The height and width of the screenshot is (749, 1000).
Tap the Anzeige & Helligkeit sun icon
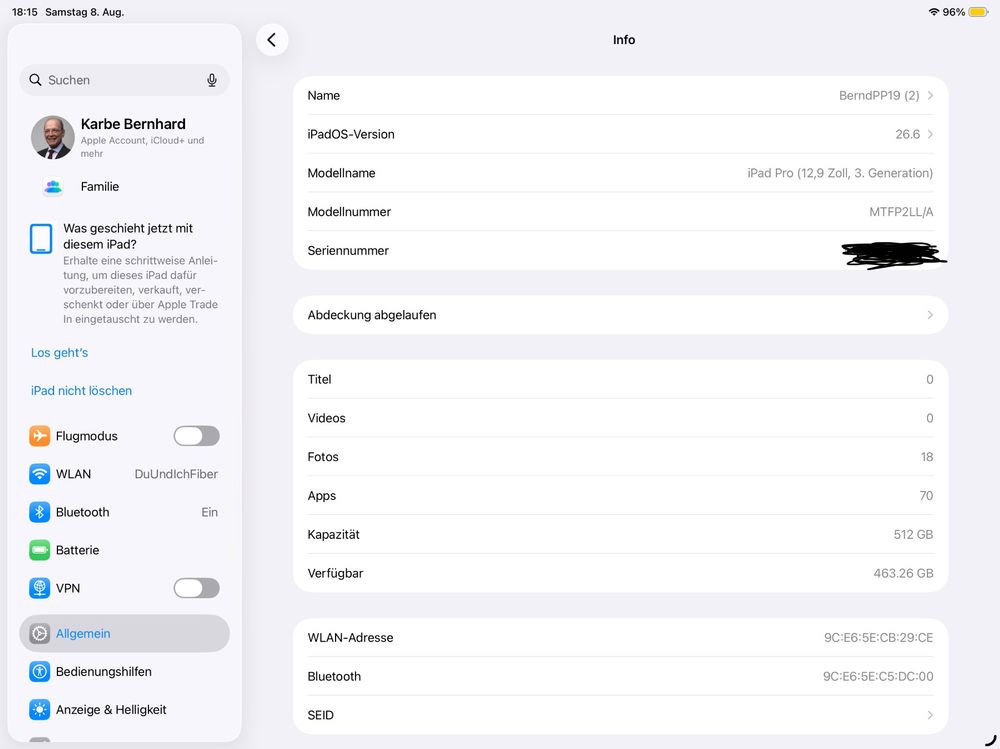tap(40, 709)
